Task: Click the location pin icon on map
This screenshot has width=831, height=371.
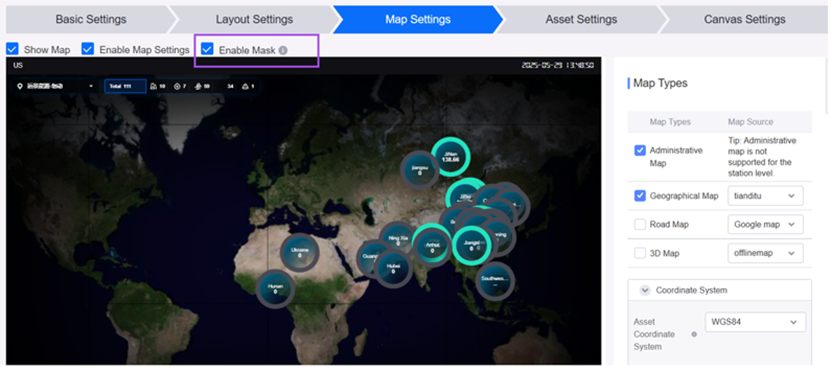Action: [x=20, y=86]
